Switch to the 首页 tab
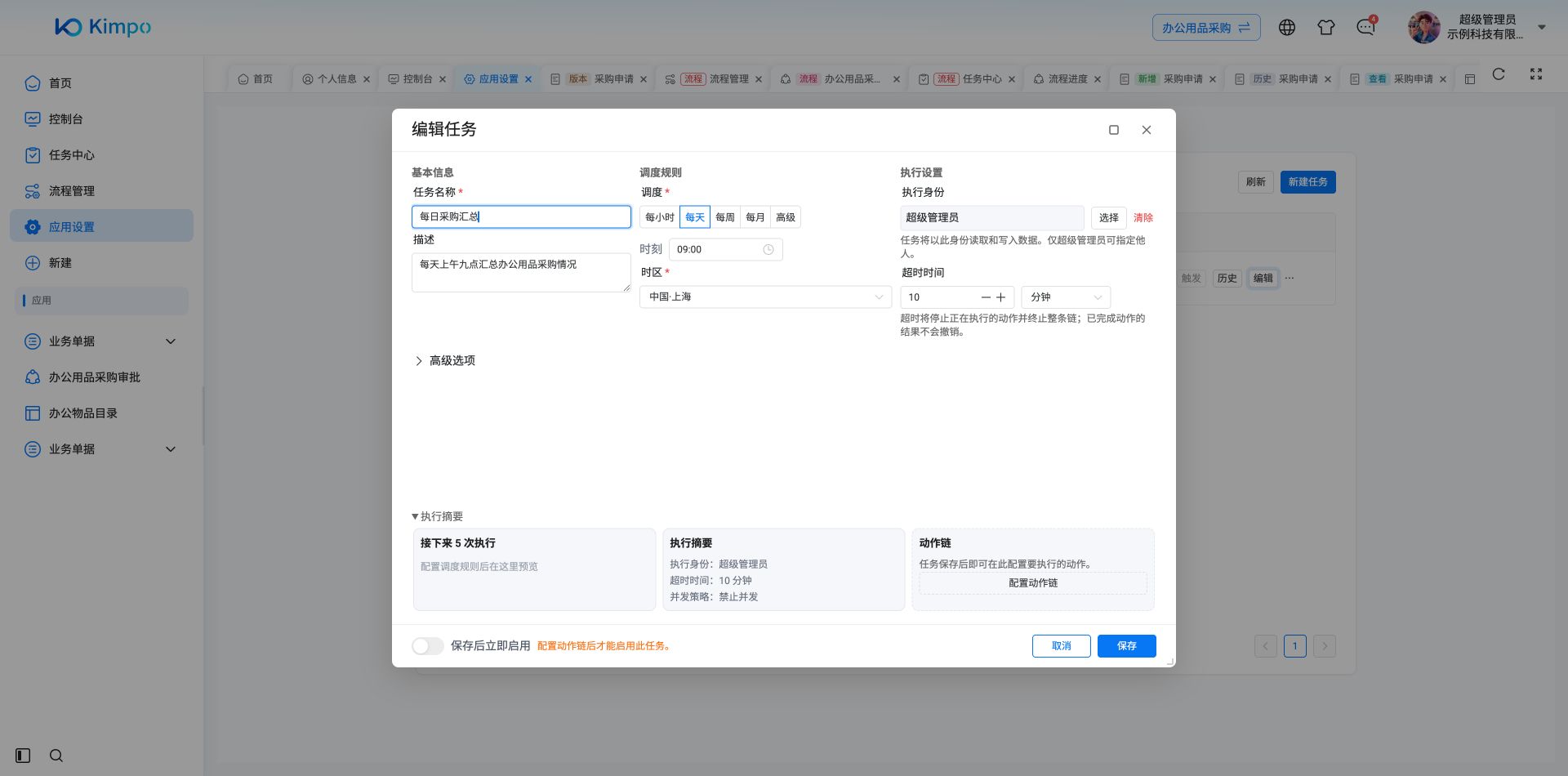 pyautogui.click(x=255, y=79)
